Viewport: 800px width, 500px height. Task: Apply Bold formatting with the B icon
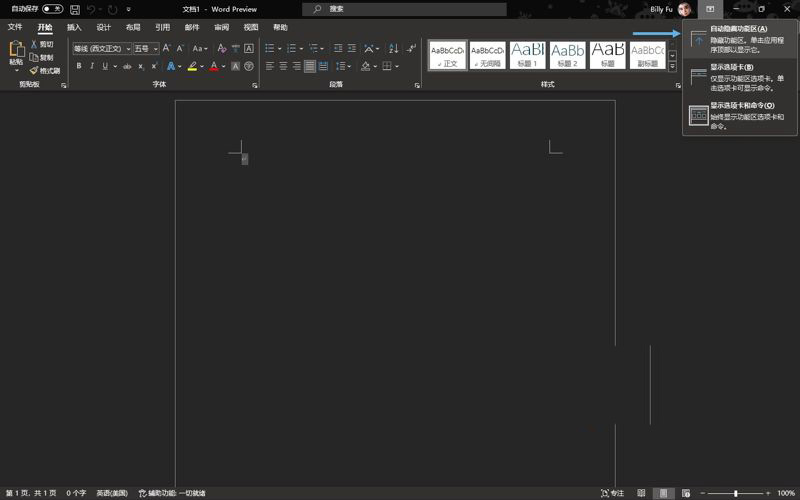79,66
